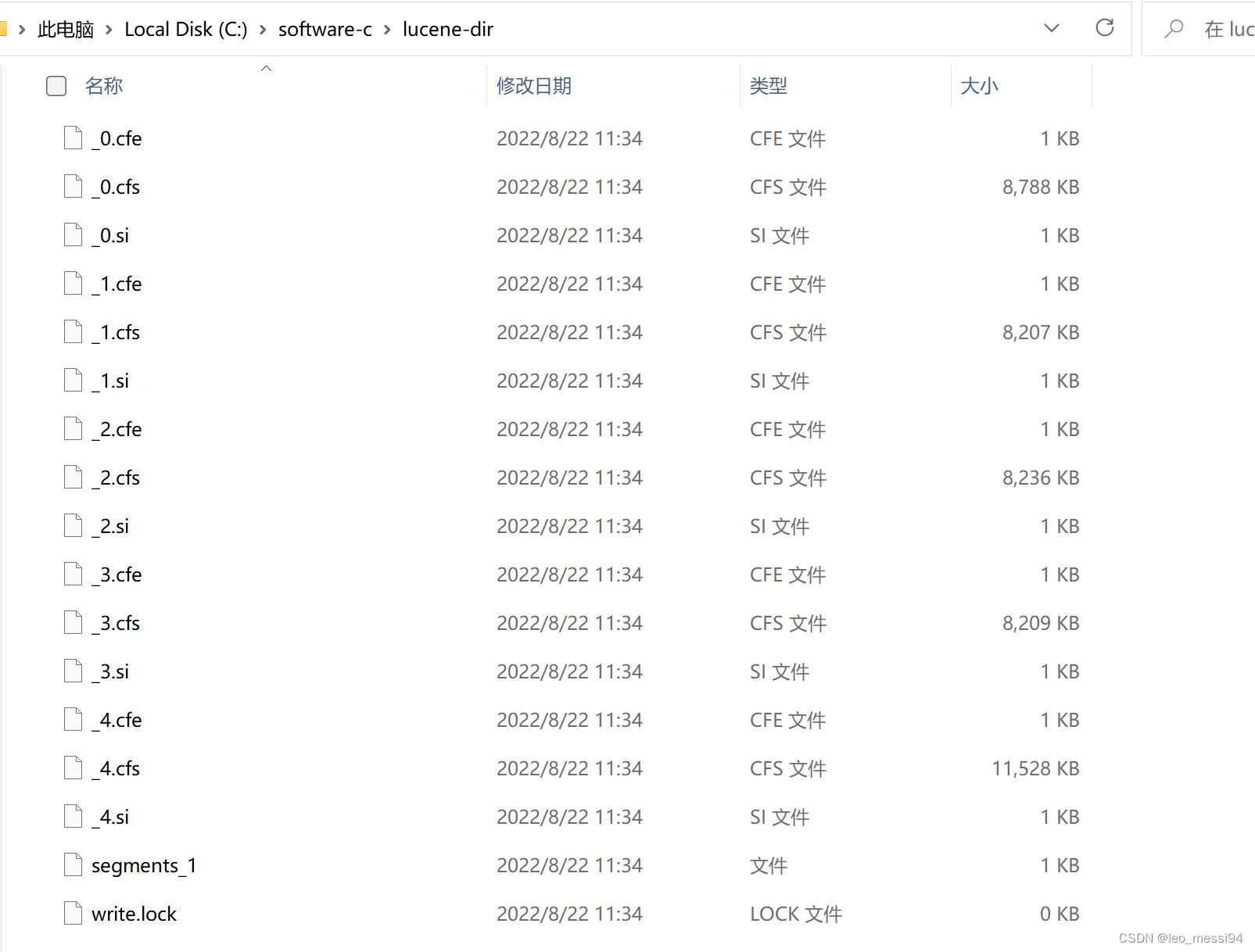Click the file icon next to _2.si
1255x952 pixels.
point(72,525)
